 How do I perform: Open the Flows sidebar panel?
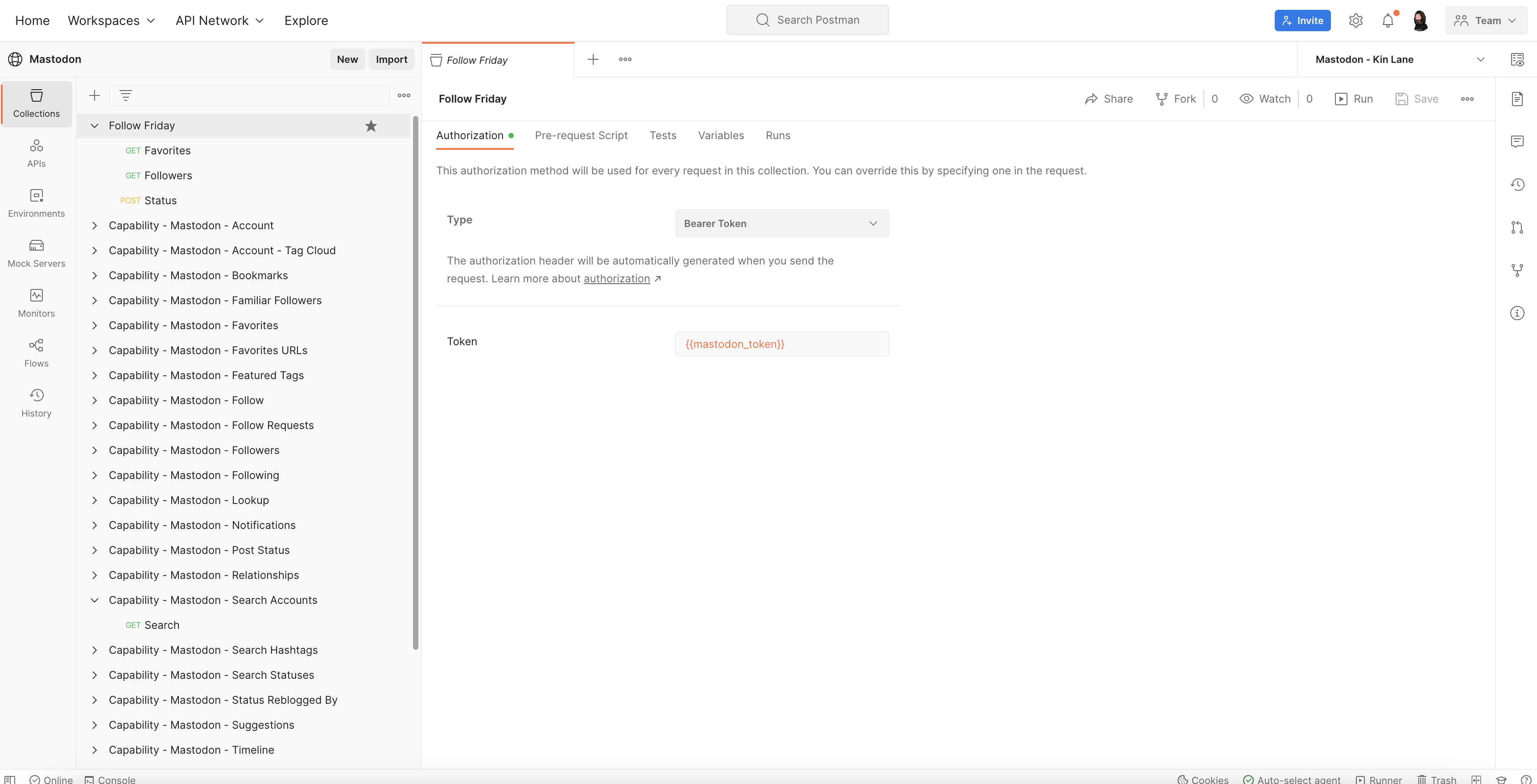tap(37, 353)
